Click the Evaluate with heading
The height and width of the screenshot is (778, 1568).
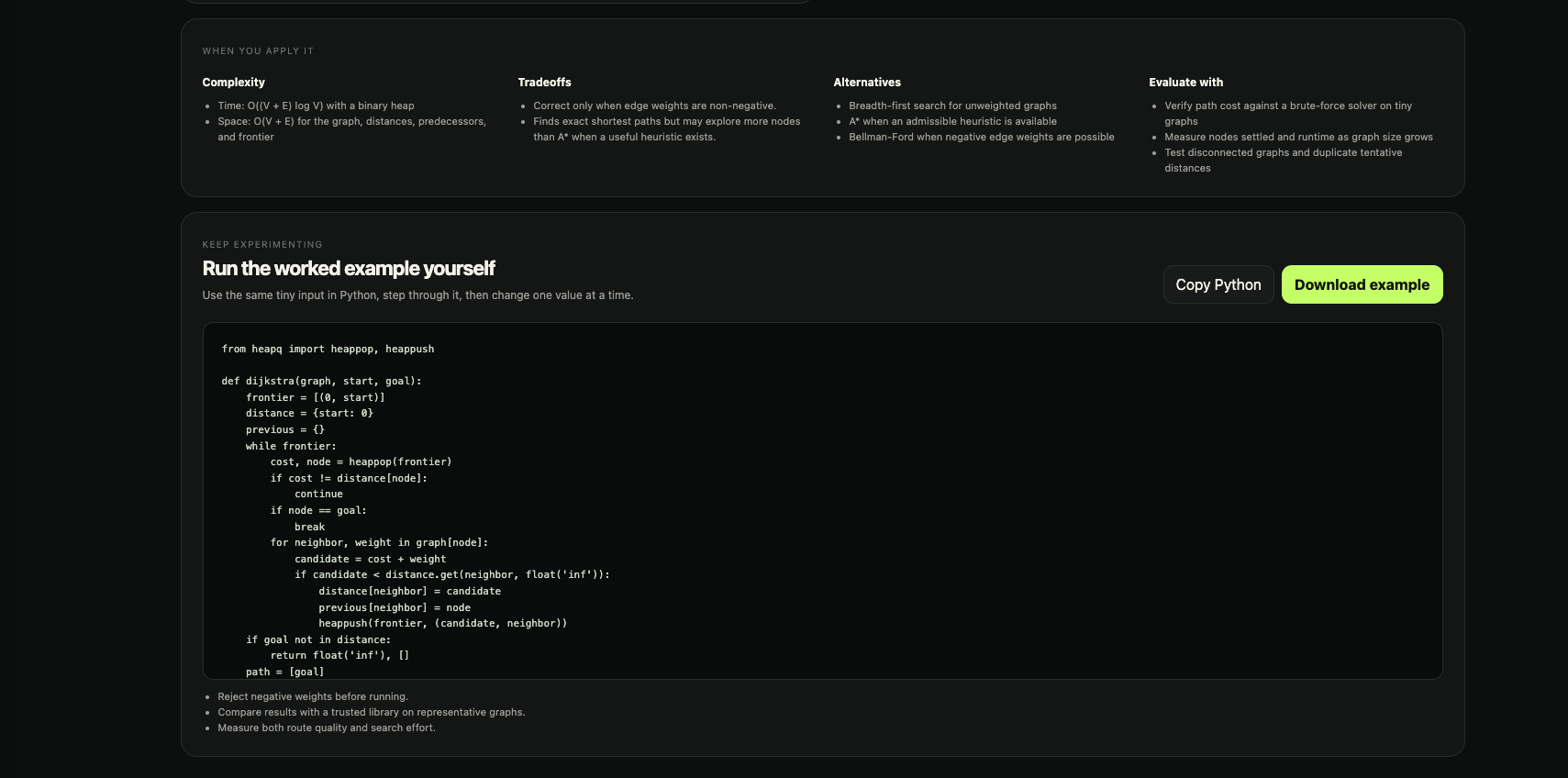click(x=1186, y=83)
